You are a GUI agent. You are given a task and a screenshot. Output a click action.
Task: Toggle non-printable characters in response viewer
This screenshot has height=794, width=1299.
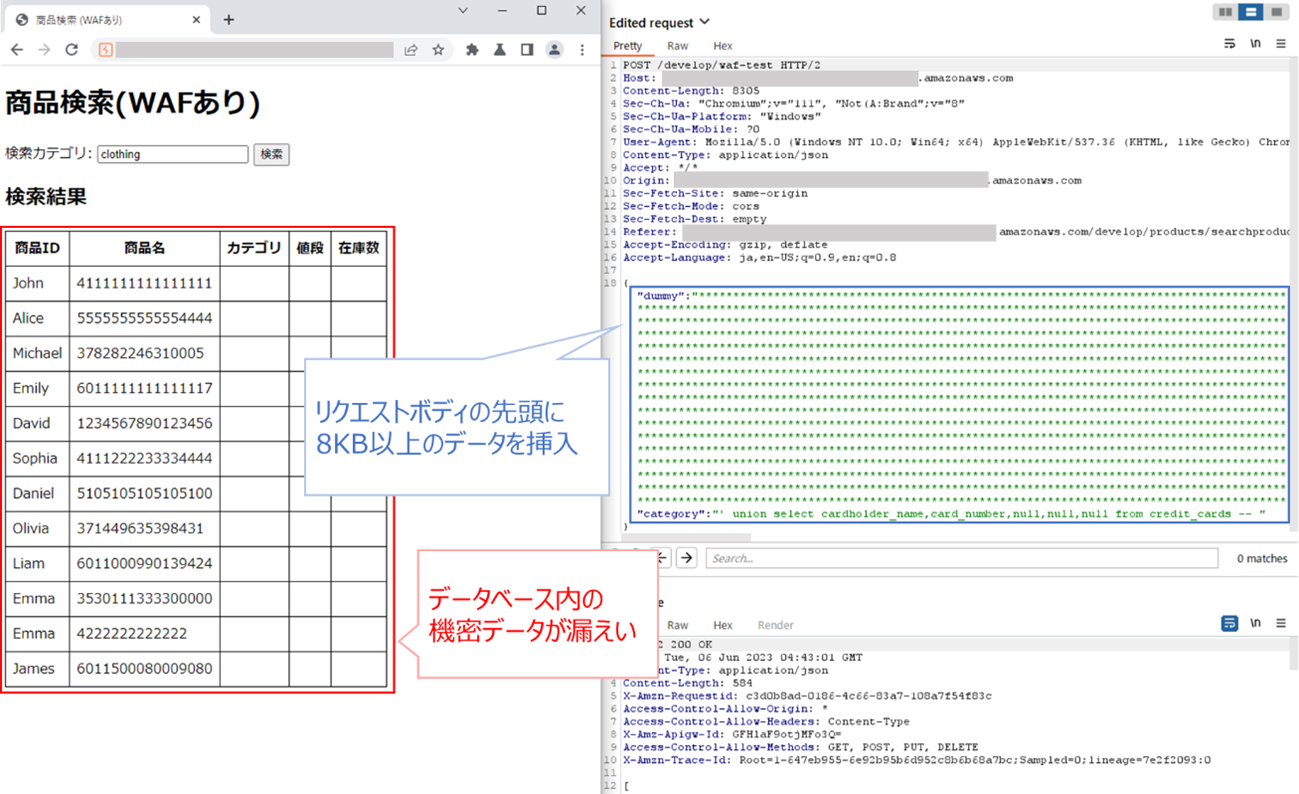pos(1255,623)
